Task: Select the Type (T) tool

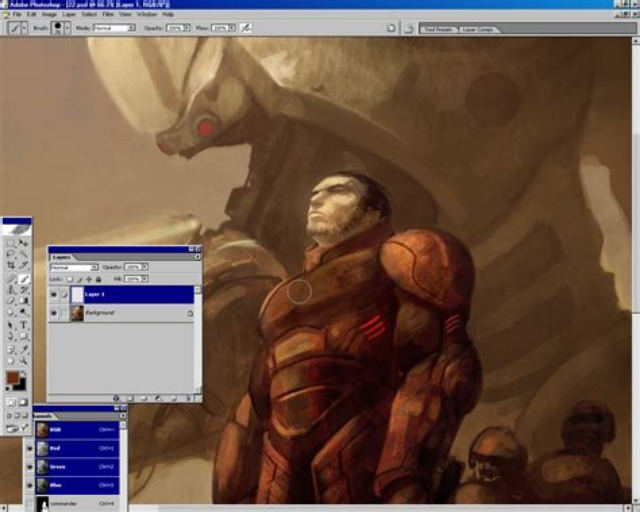Action: (23, 325)
